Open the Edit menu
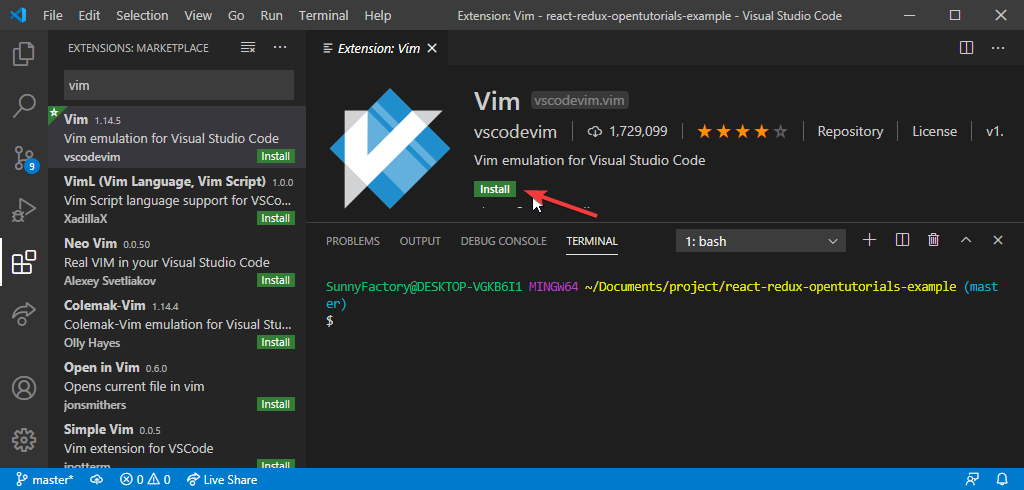The width and height of the screenshot is (1024, 490). click(x=89, y=15)
